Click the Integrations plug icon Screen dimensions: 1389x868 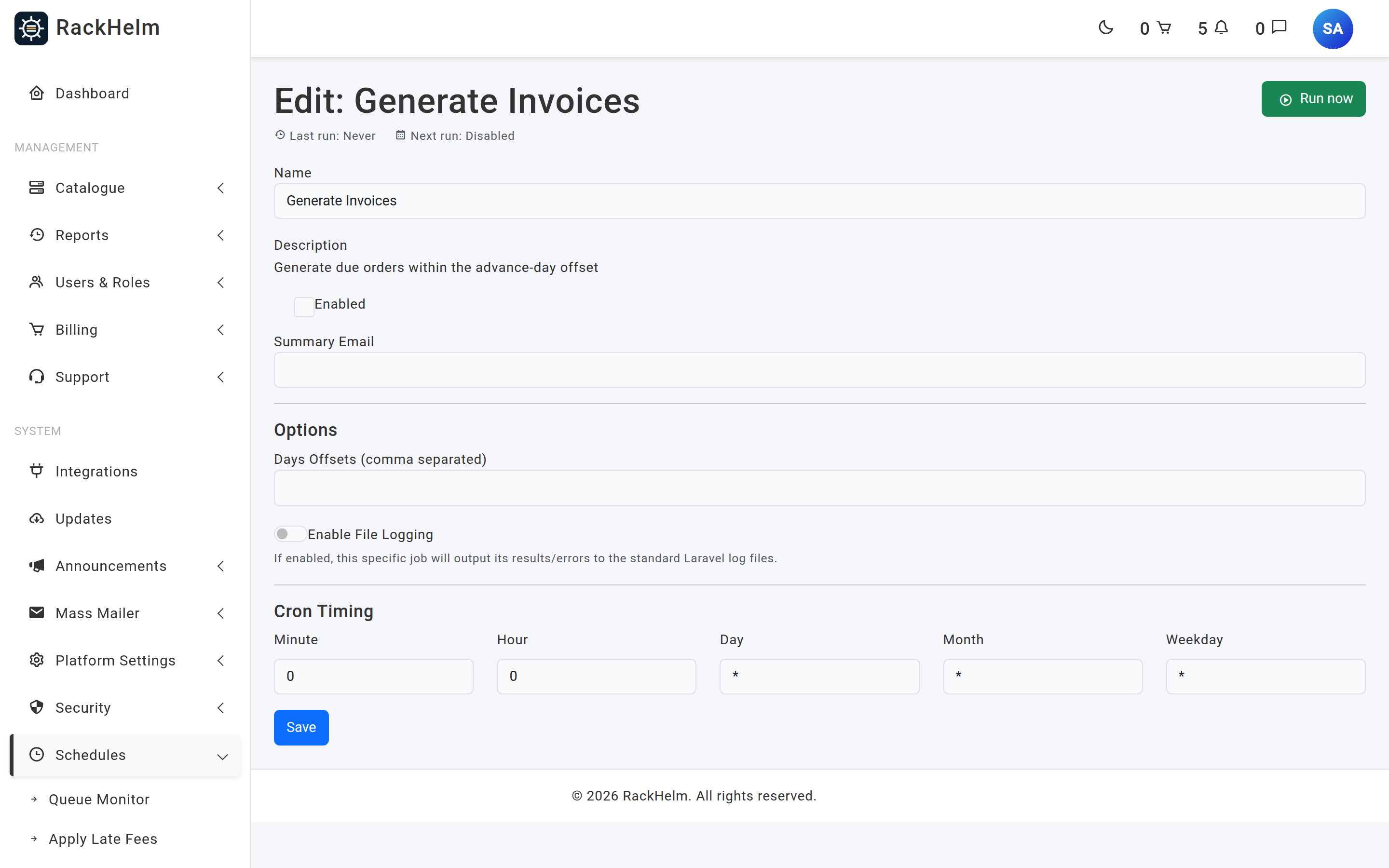[x=37, y=471]
